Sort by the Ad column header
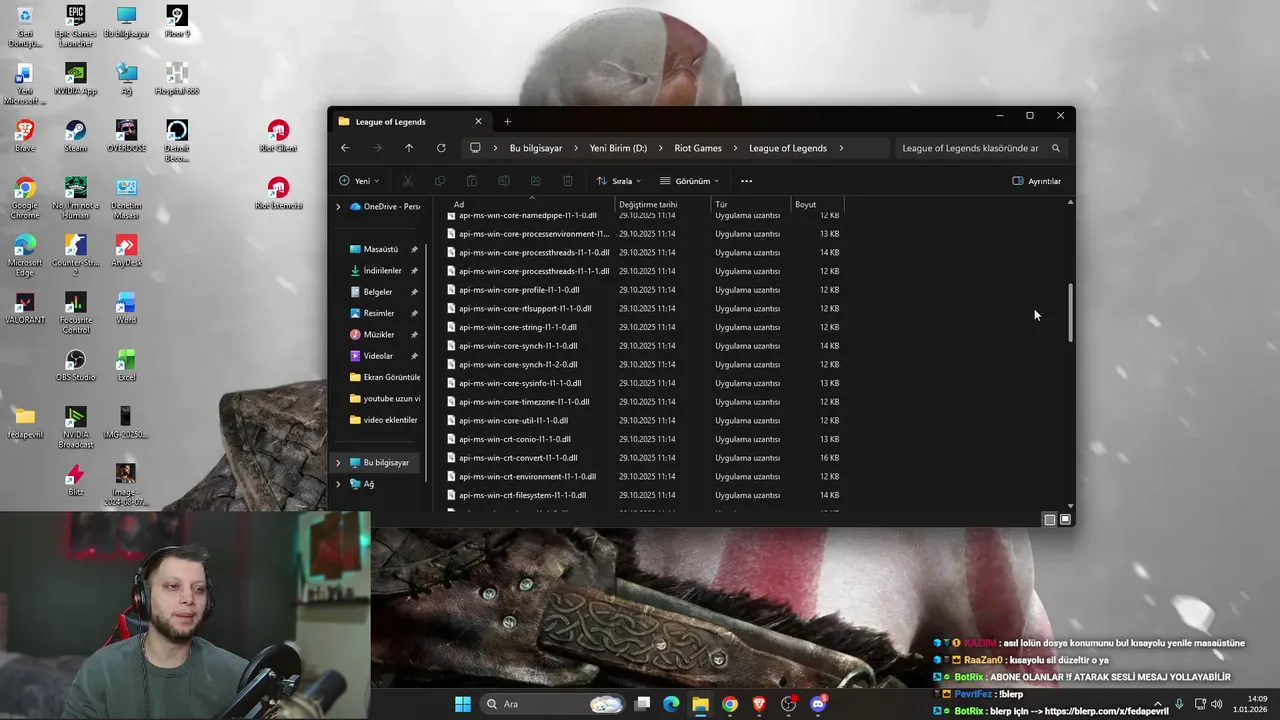1280x720 pixels. coord(530,205)
